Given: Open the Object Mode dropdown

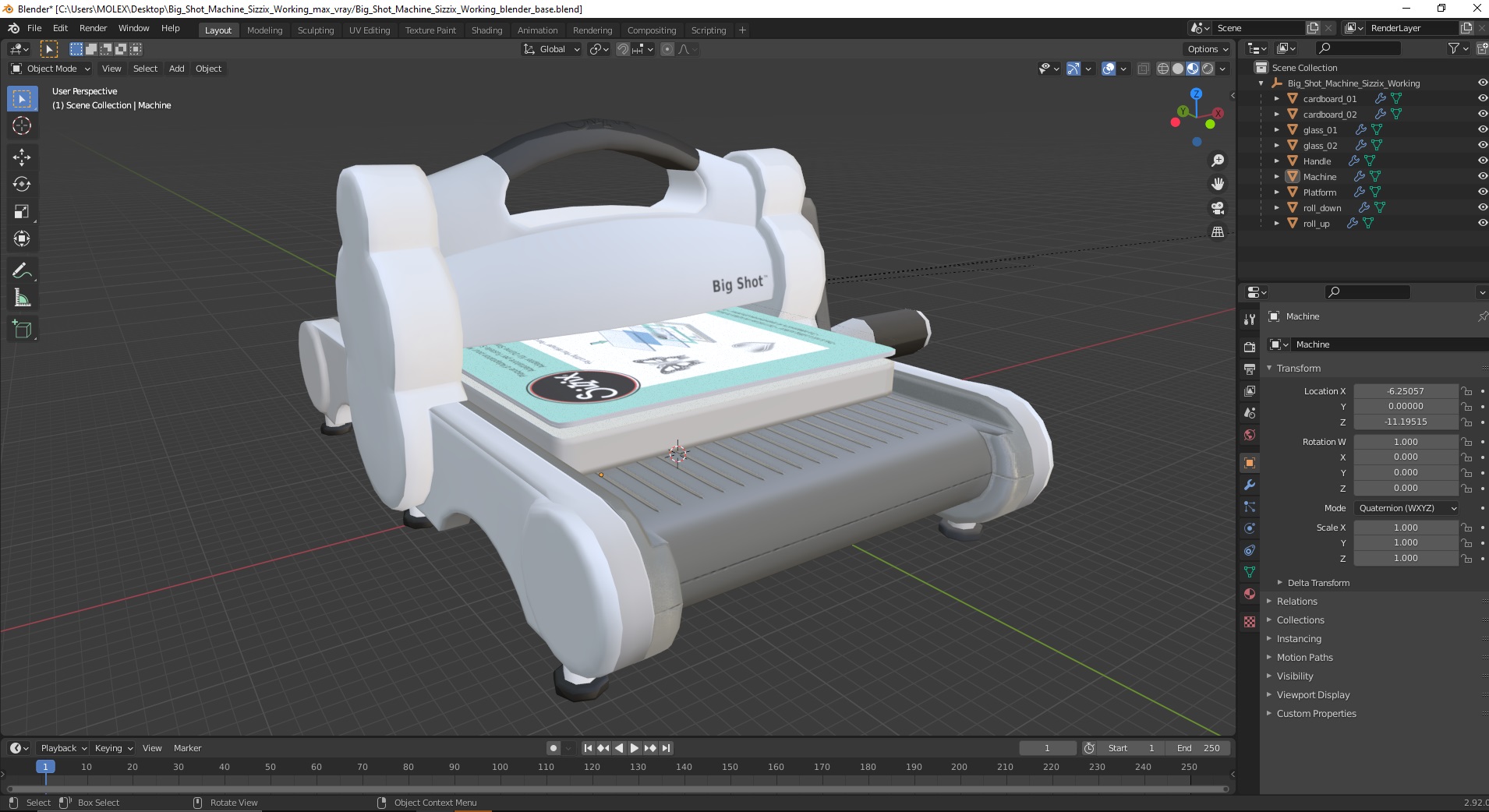Looking at the screenshot, I should tap(51, 69).
